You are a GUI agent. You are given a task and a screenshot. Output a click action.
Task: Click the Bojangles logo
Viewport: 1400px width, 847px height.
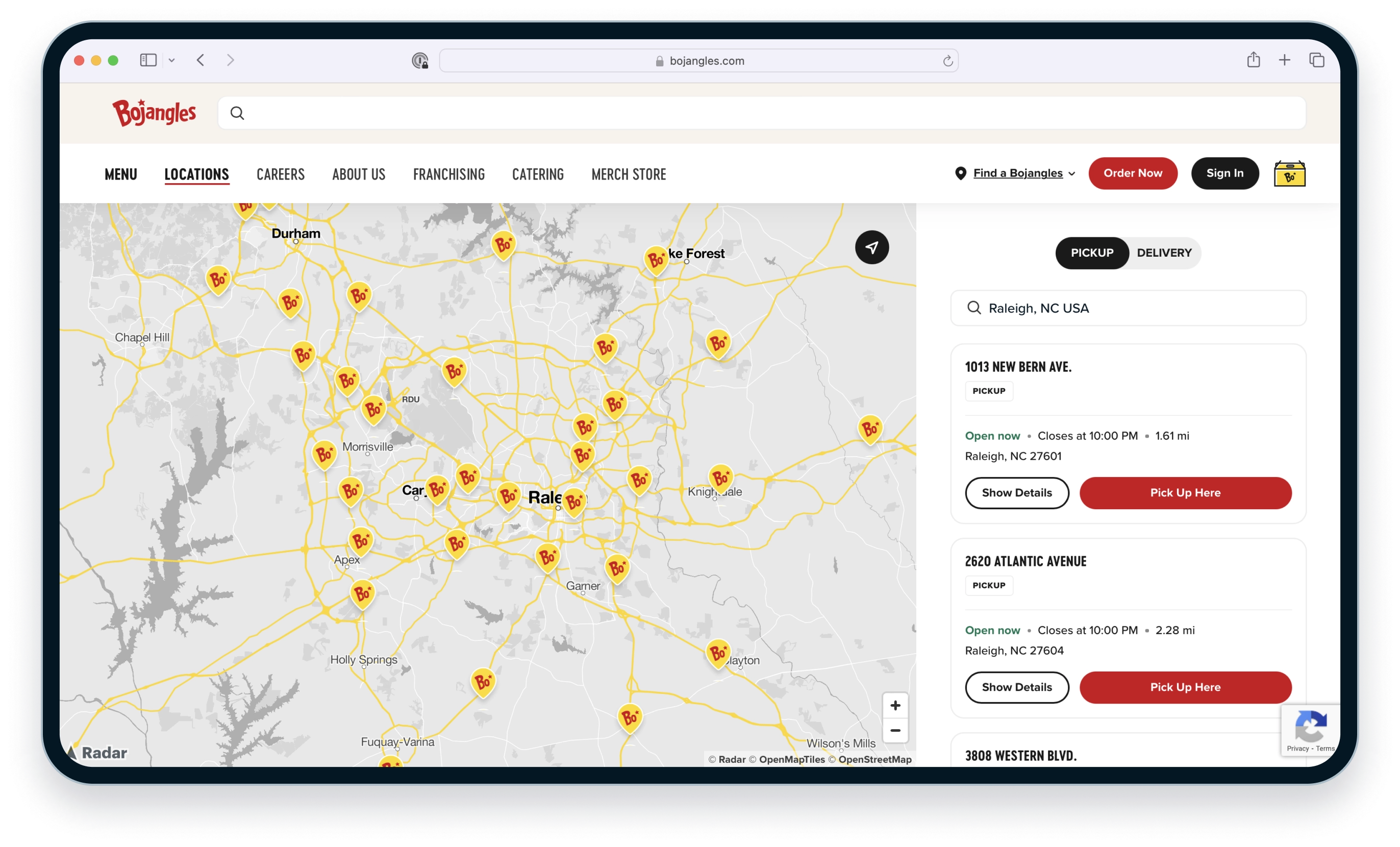(x=154, y=112)
